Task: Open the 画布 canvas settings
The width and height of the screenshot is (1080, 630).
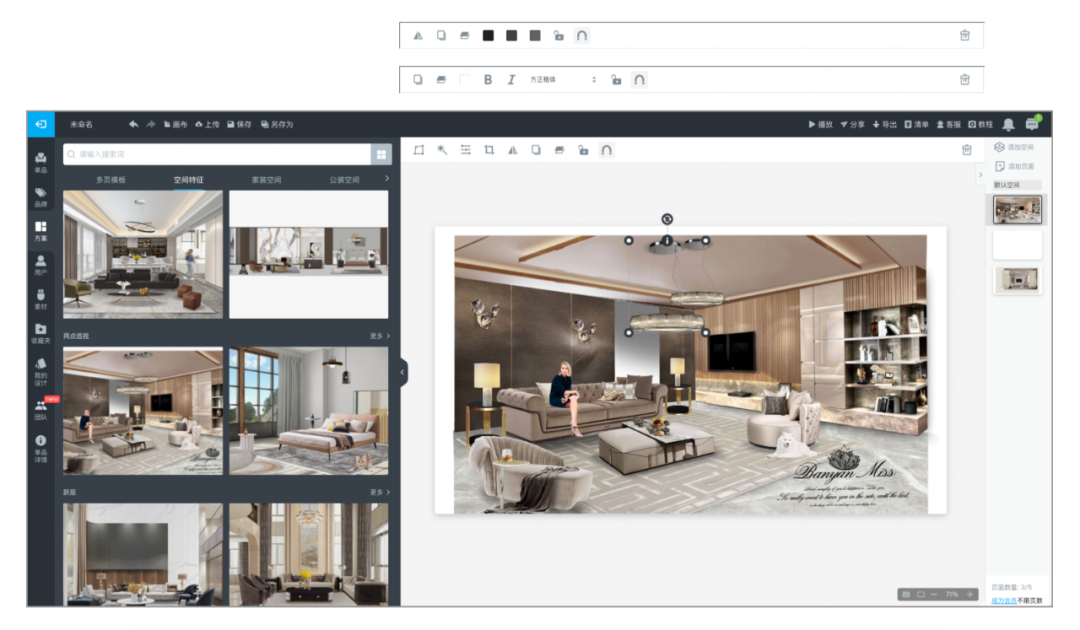Action: point(176,125)
